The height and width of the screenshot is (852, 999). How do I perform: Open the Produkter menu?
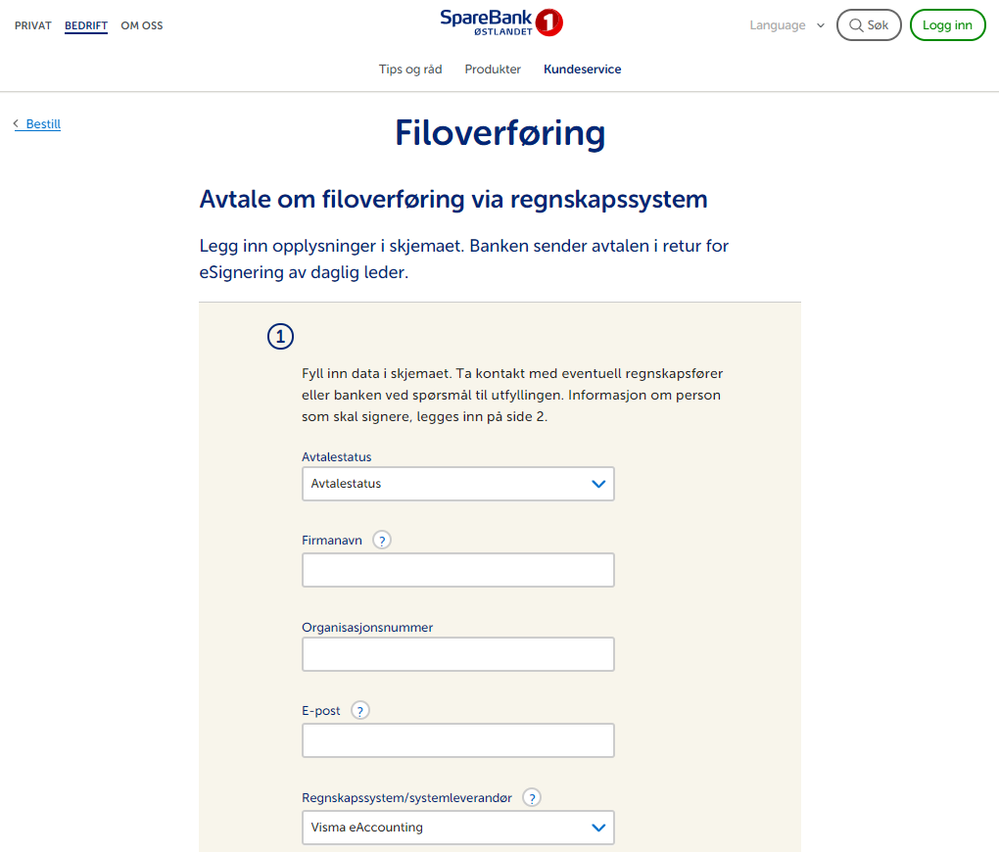point(493,69)
